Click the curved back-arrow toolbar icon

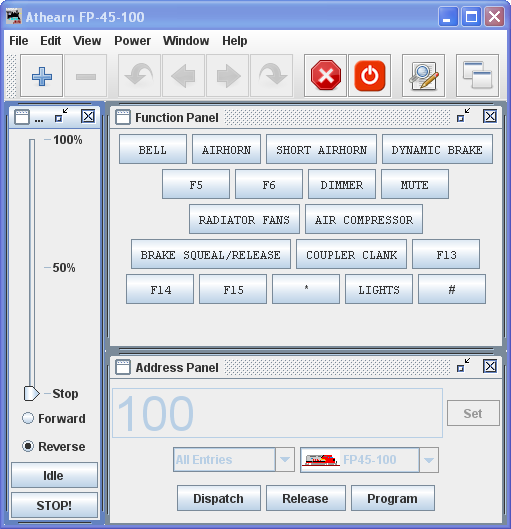[x=139, y=76]
